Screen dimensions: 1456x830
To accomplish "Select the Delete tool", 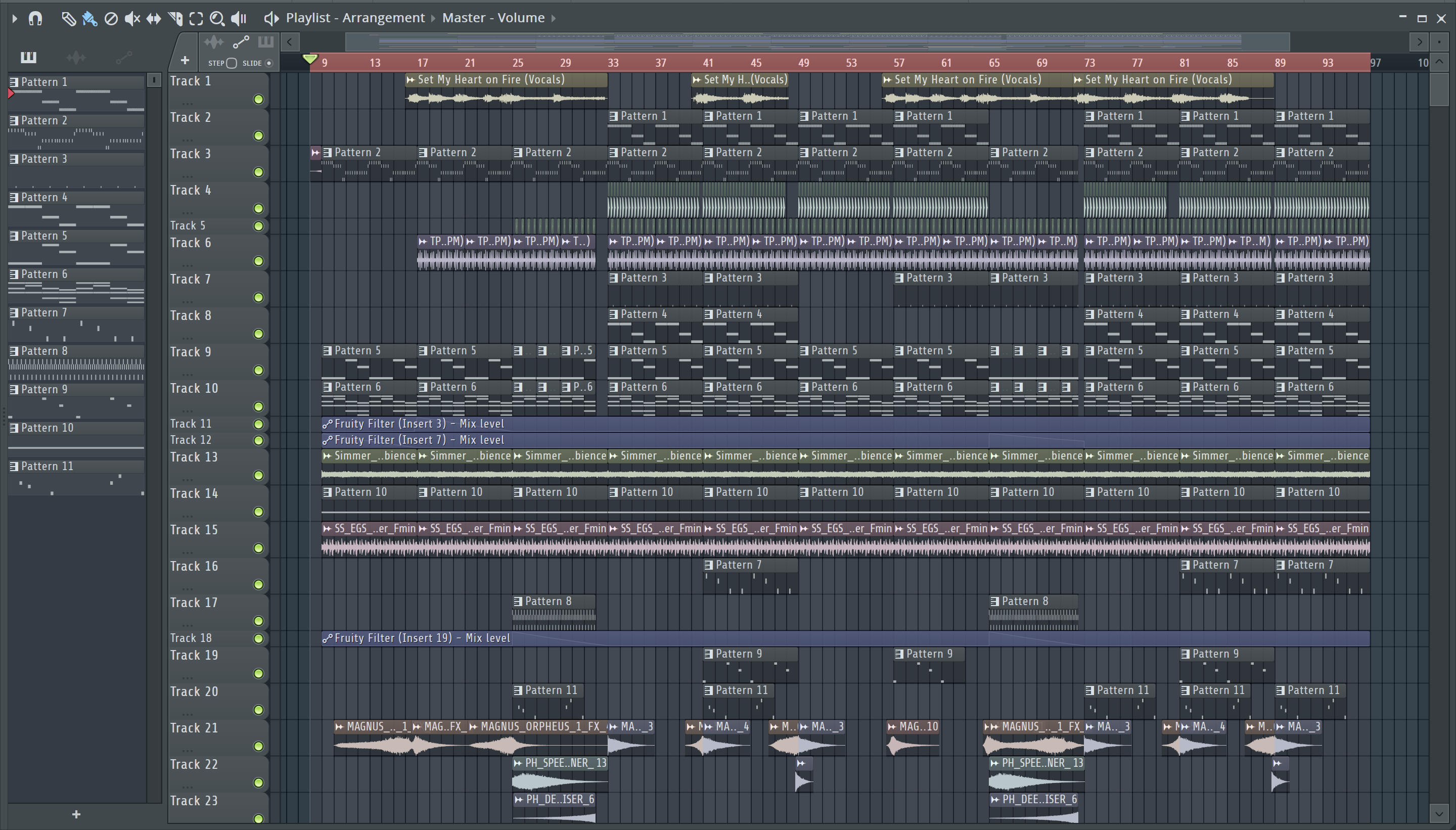I will pos(111,19).
